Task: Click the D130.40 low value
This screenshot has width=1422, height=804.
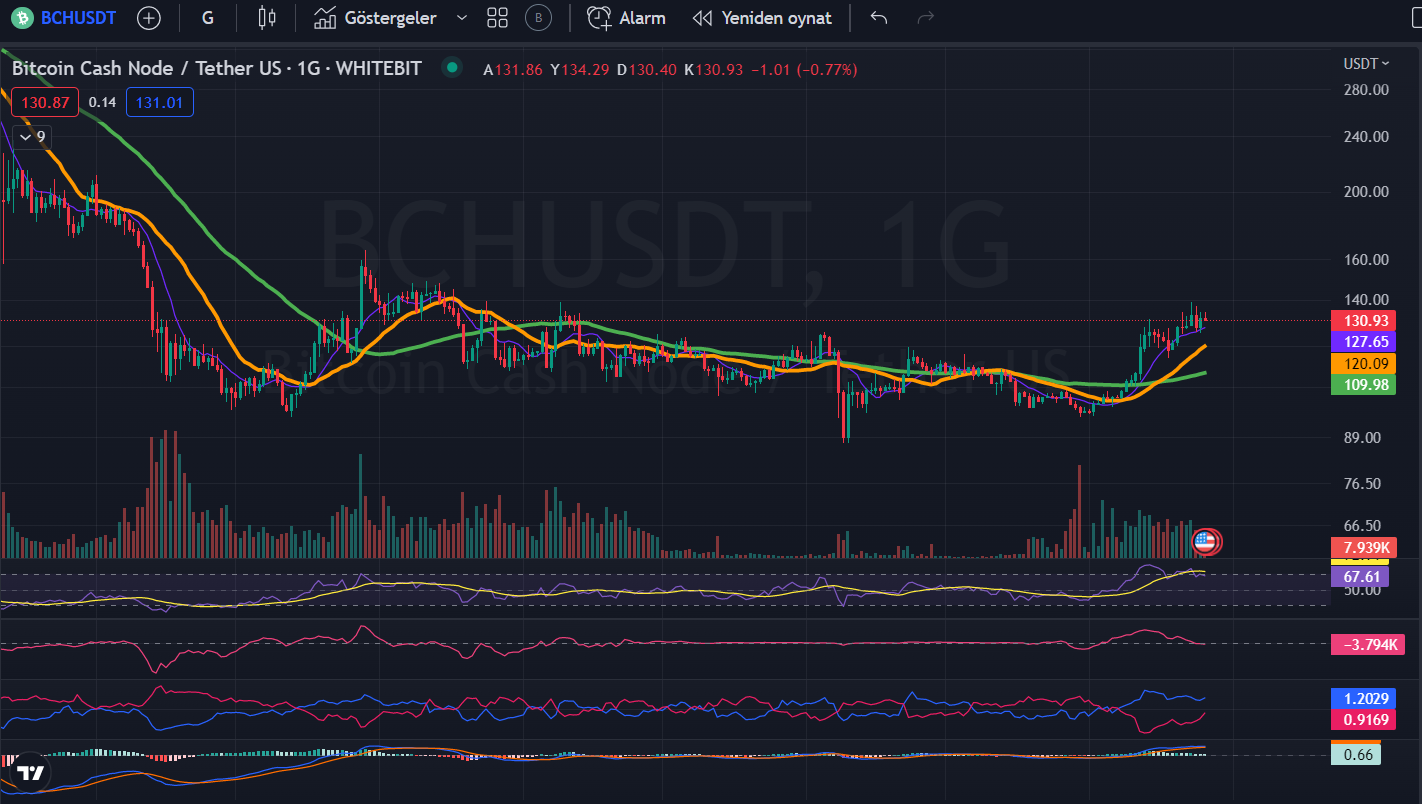Action: pos(646,70)
